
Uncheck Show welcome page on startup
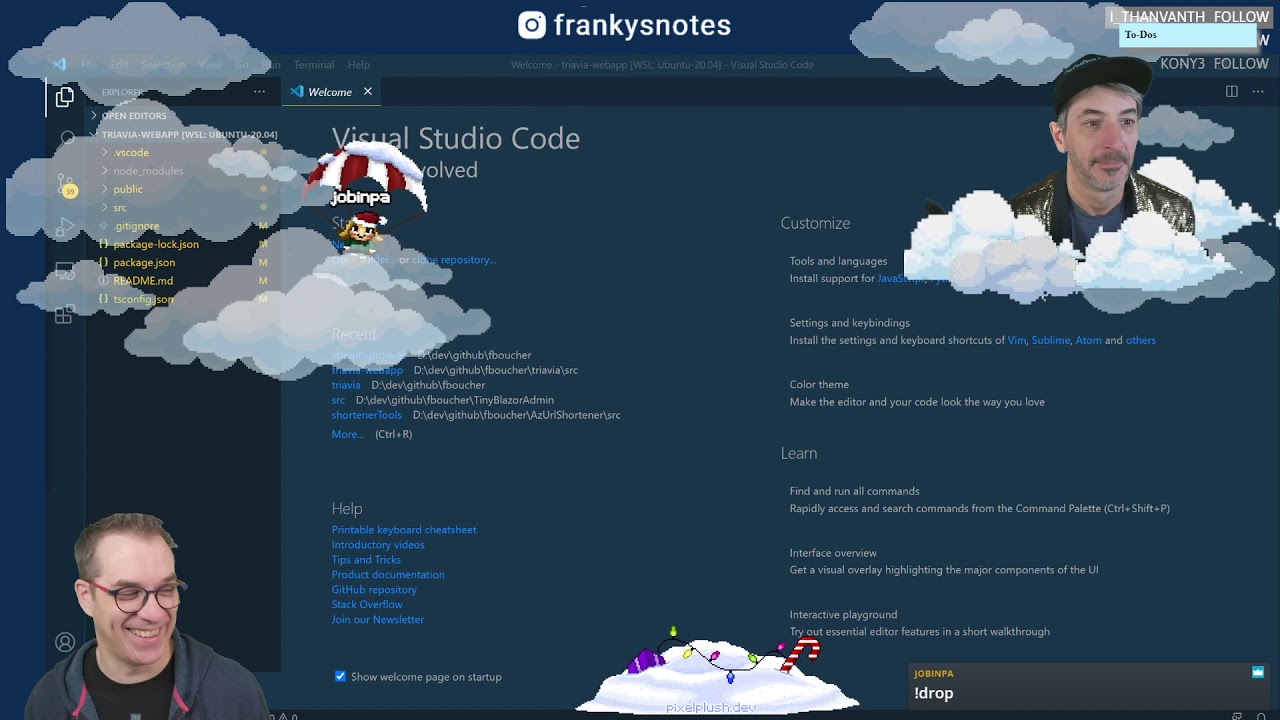coord(340,677)
